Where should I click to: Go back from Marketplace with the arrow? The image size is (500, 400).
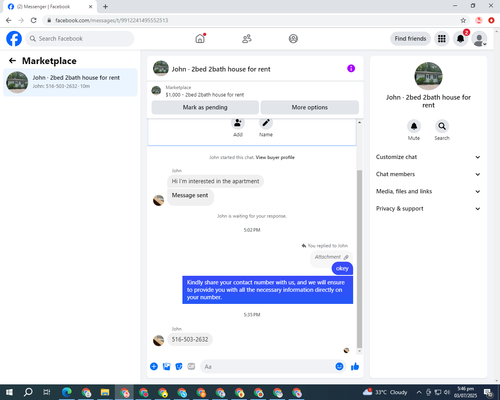[x=12, y=61]
